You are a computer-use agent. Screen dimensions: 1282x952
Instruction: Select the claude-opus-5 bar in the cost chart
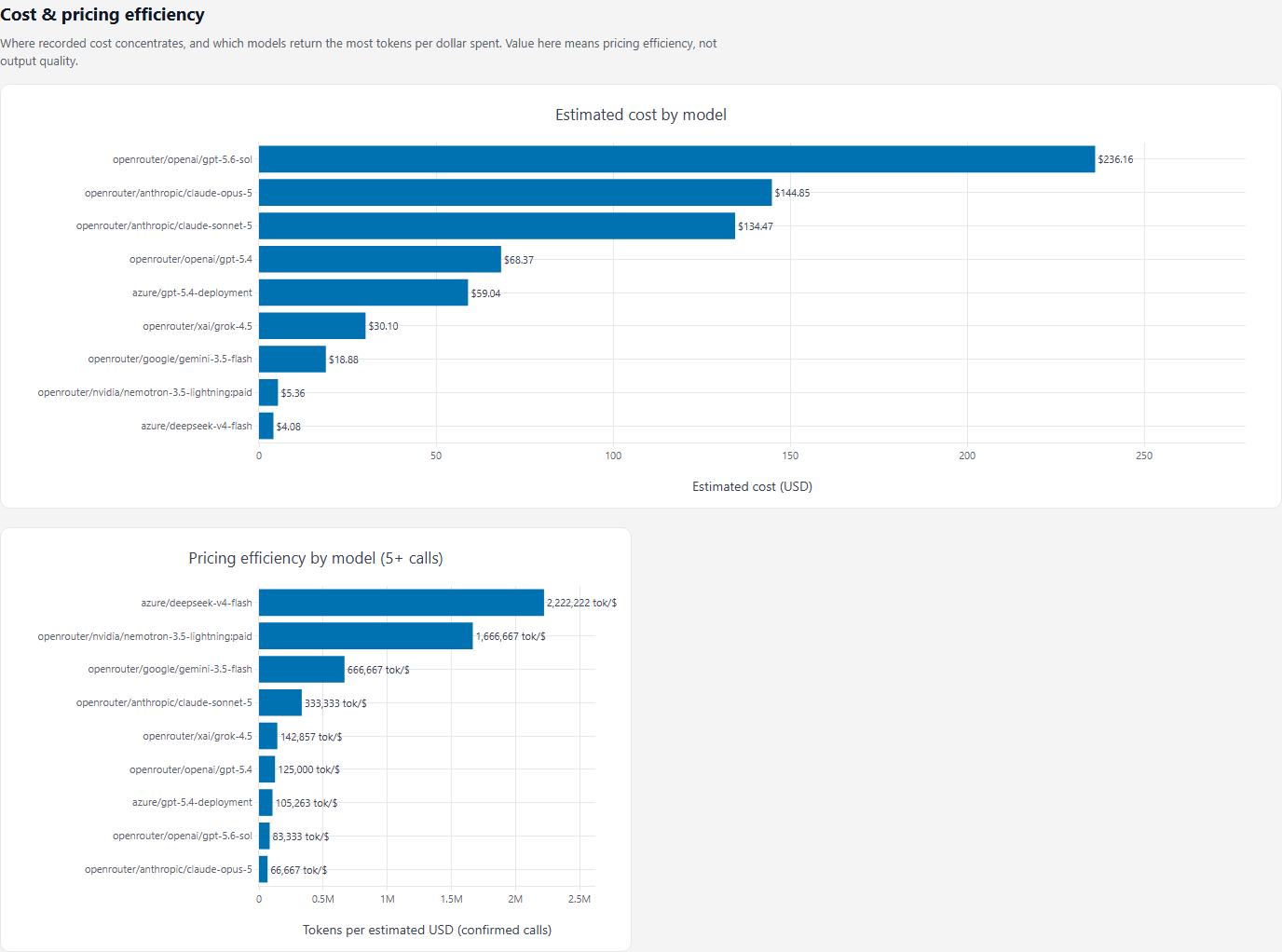pyautogui.click(x=515, y=193)
